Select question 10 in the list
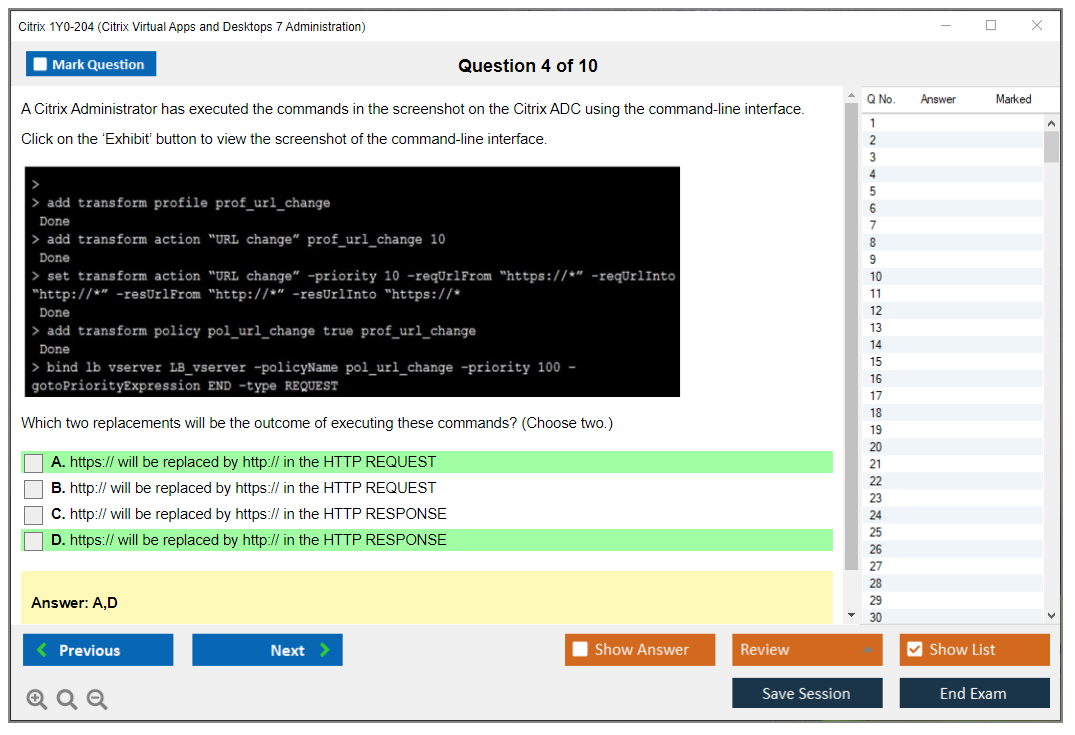The width and height of the screenshot is (1075, 735). [876, 277]
